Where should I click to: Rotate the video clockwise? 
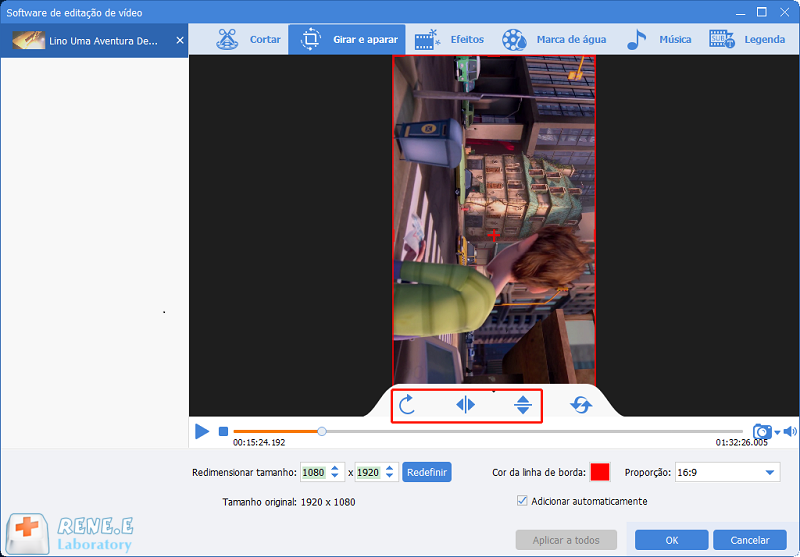click(x=407, y=405)
